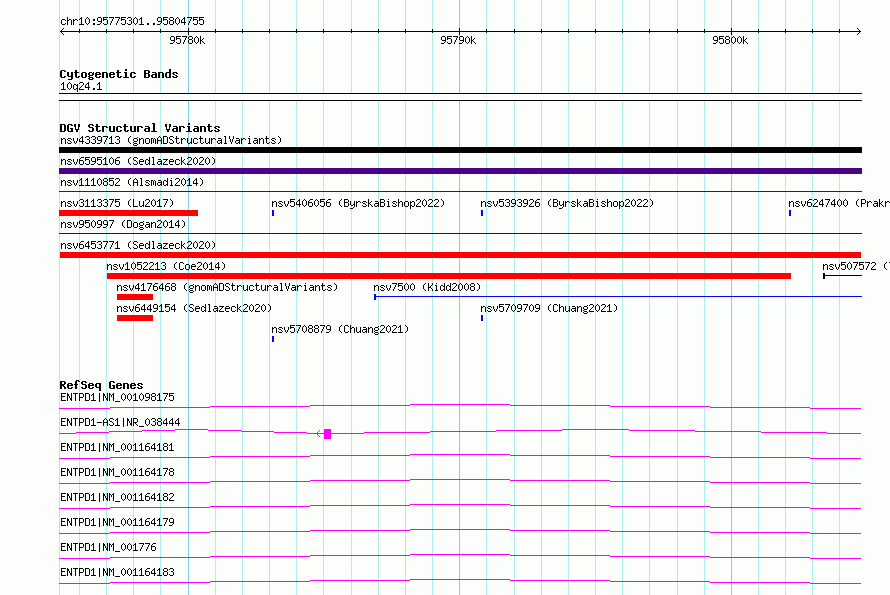Click the blue marker under nsv5406056
This screenshot has width=890, height=595.
[273, 213]
